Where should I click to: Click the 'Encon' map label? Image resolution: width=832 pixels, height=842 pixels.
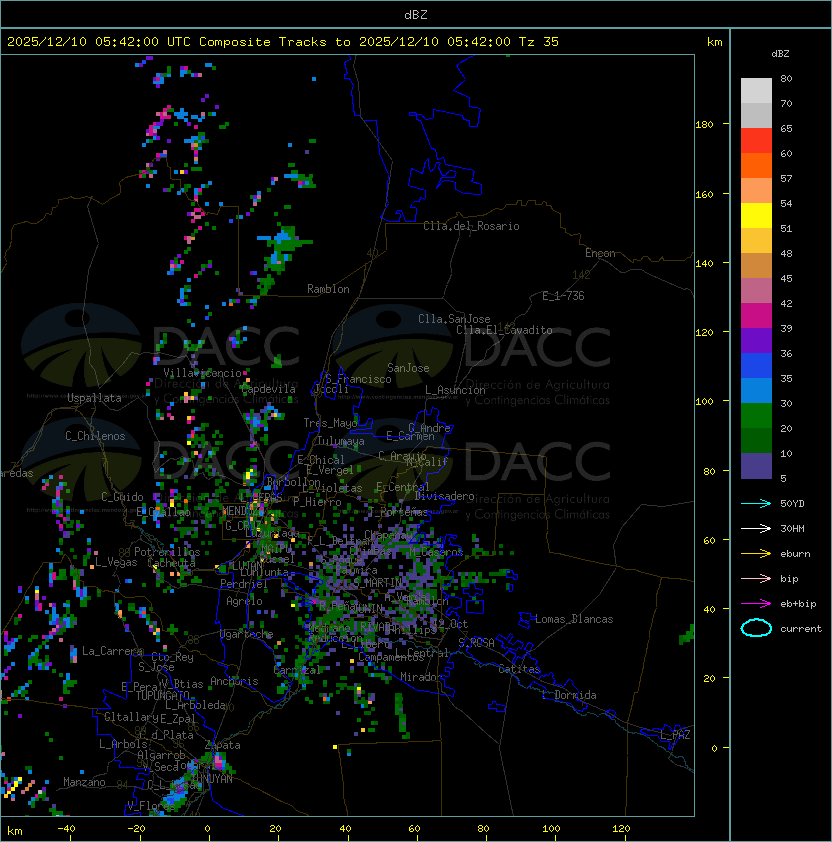pyautogui.click(x=600, y=253)
